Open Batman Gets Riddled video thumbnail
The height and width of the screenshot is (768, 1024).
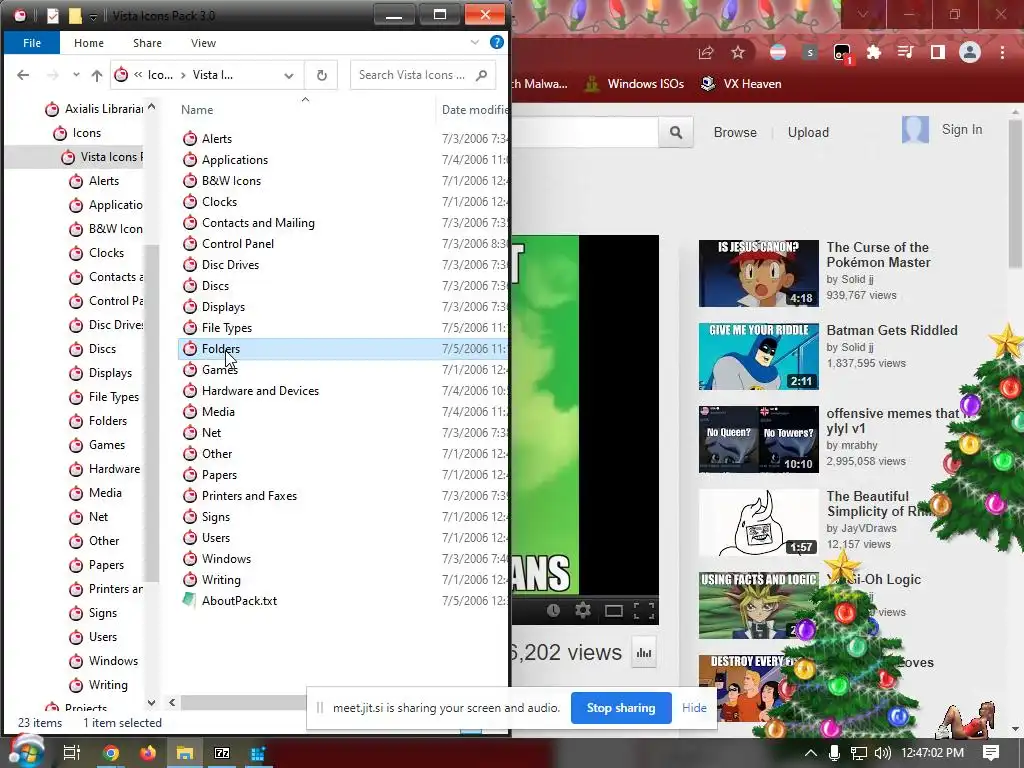pos(758,356)
